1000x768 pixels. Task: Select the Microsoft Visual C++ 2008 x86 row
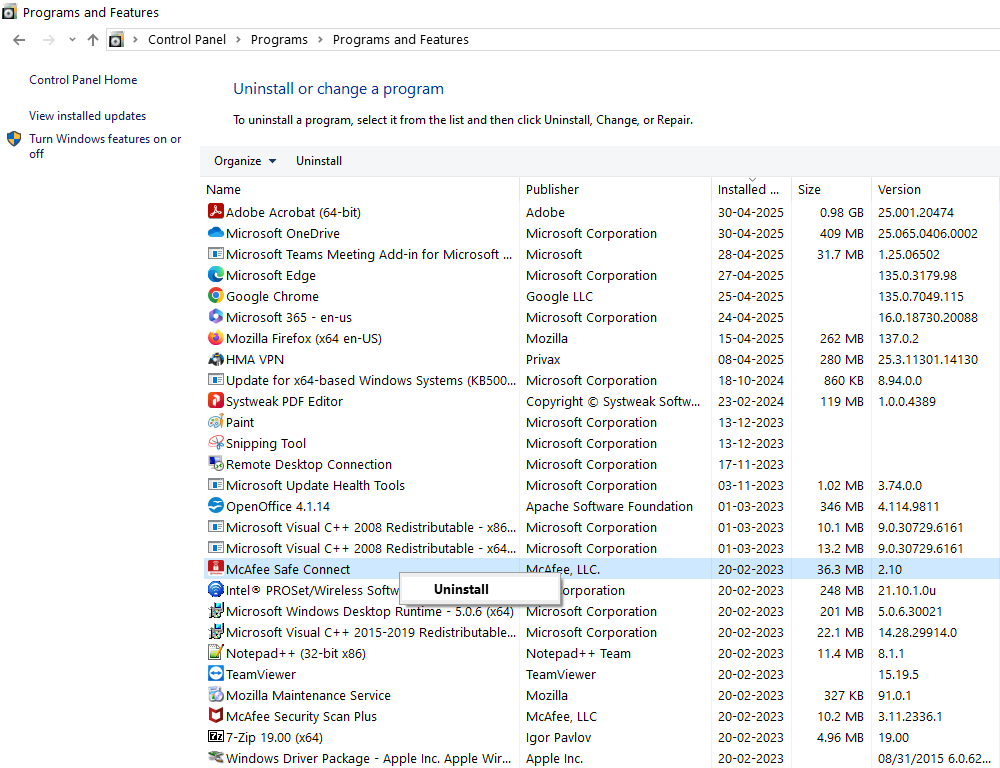pyautogui.click(x=601, y=527)
